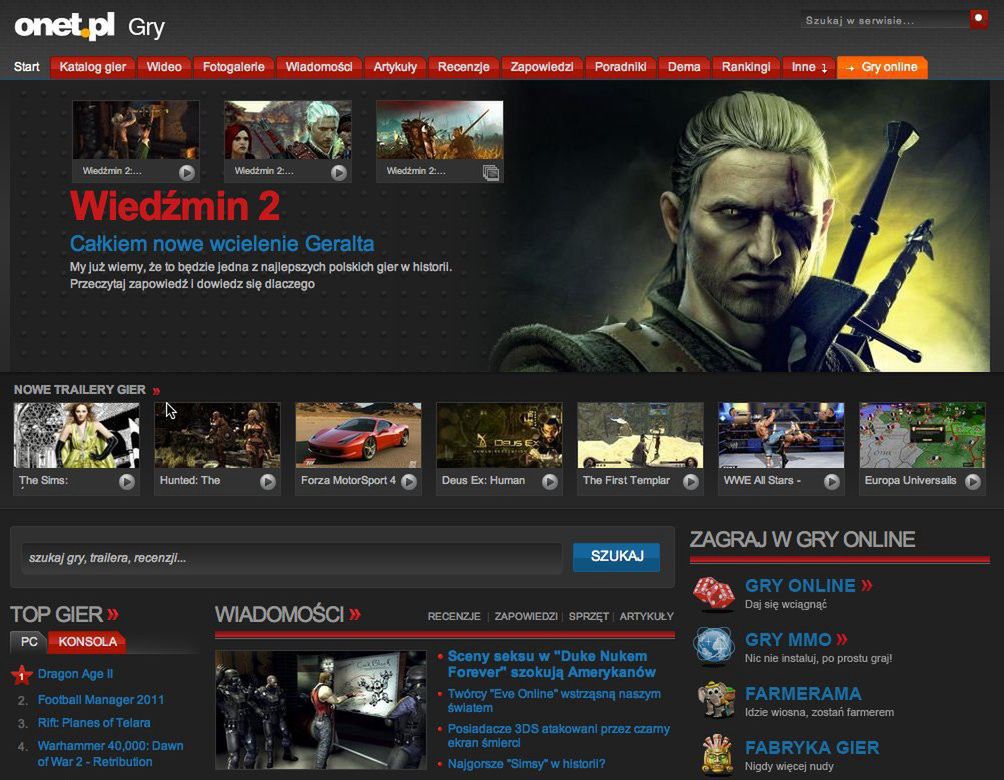Open Całkiem nowe wcielenie Geralta link
This screenshot has height=780, width=1004.
pos(222,244)
